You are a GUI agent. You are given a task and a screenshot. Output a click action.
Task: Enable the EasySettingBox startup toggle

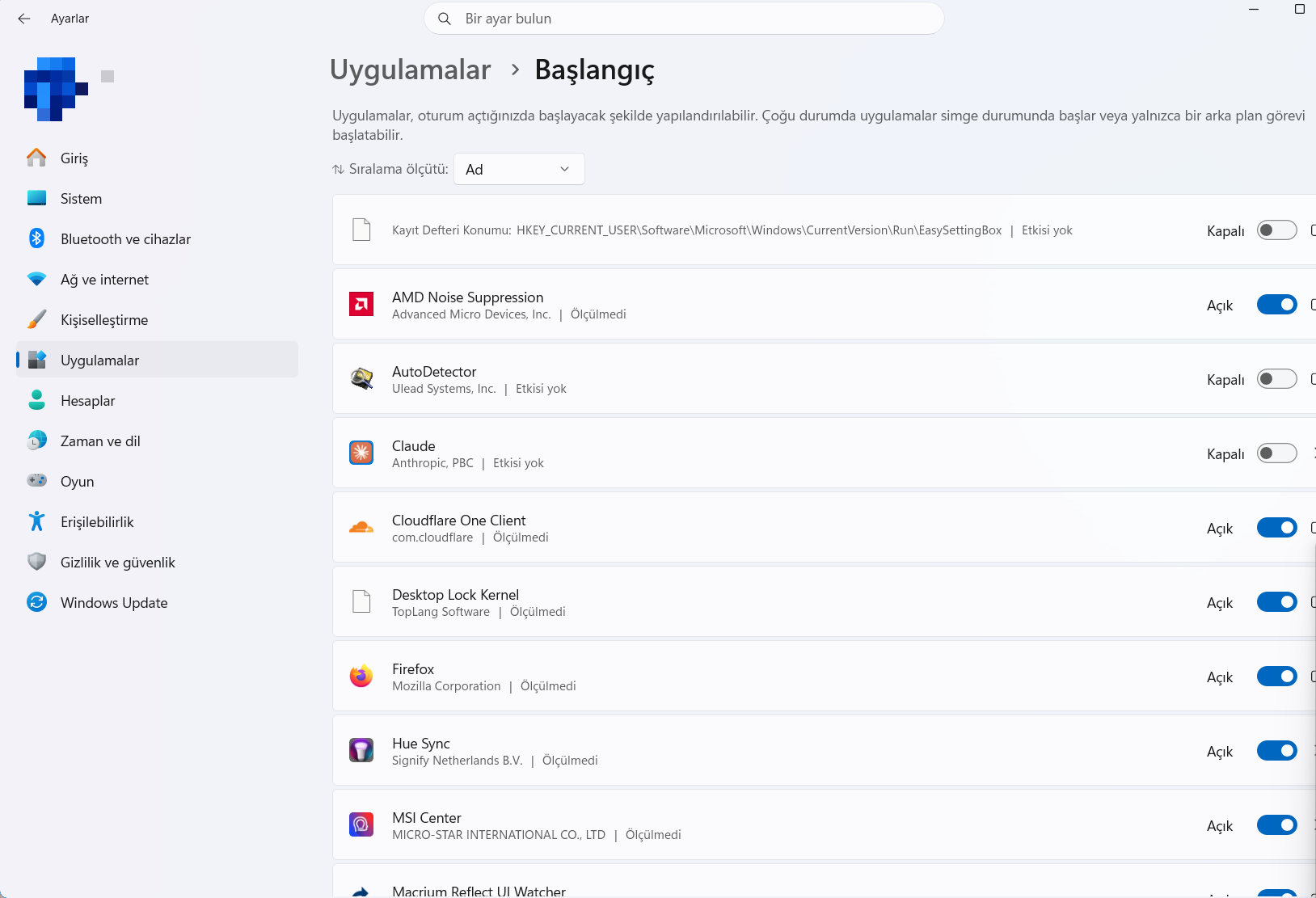point(1276,230)
